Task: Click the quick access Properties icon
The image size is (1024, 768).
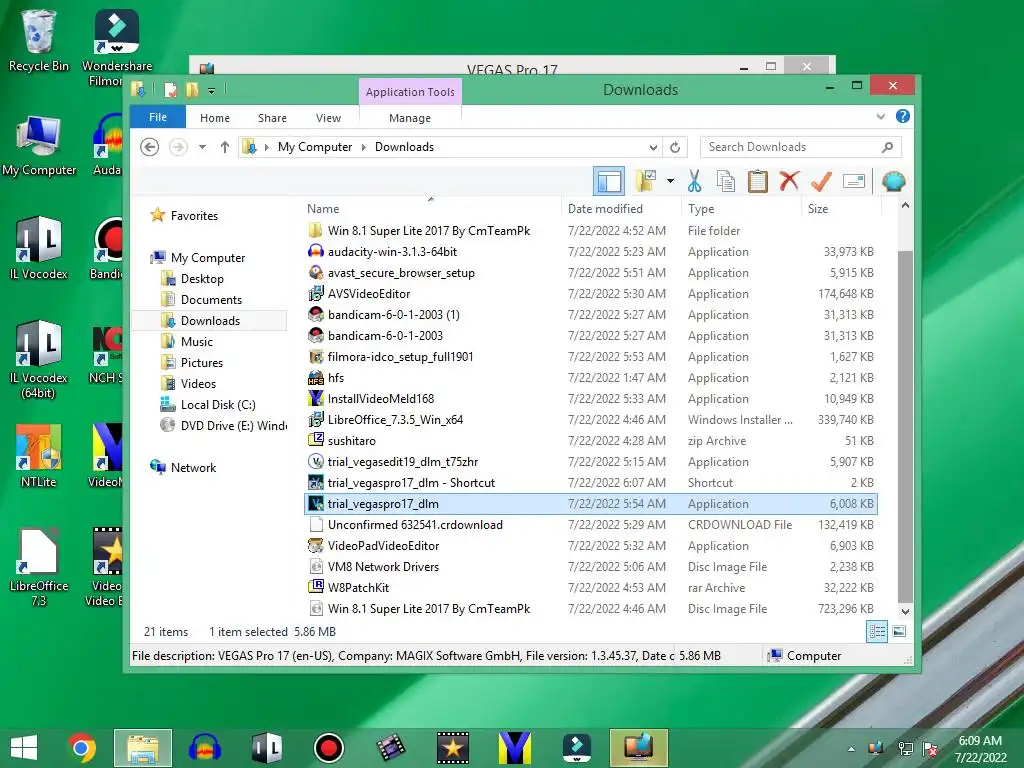Action: [x=170, y=89]
